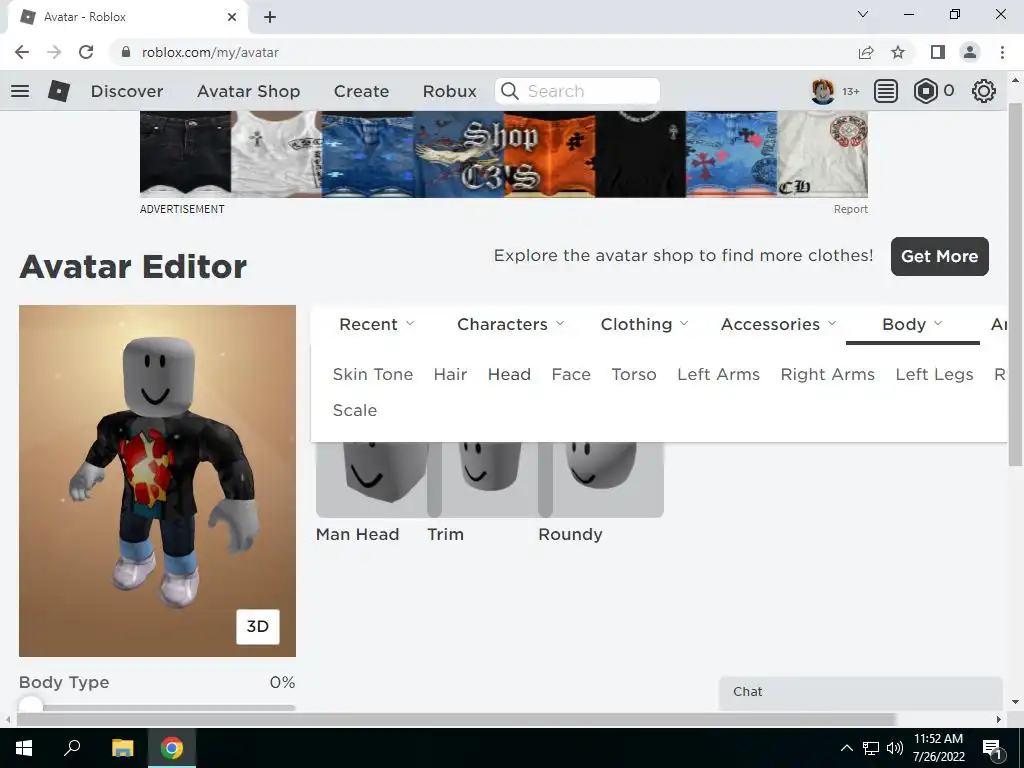1024x768 pixels.
Task: Click the browser address bar URL
Action: click(x=210, y=52)
